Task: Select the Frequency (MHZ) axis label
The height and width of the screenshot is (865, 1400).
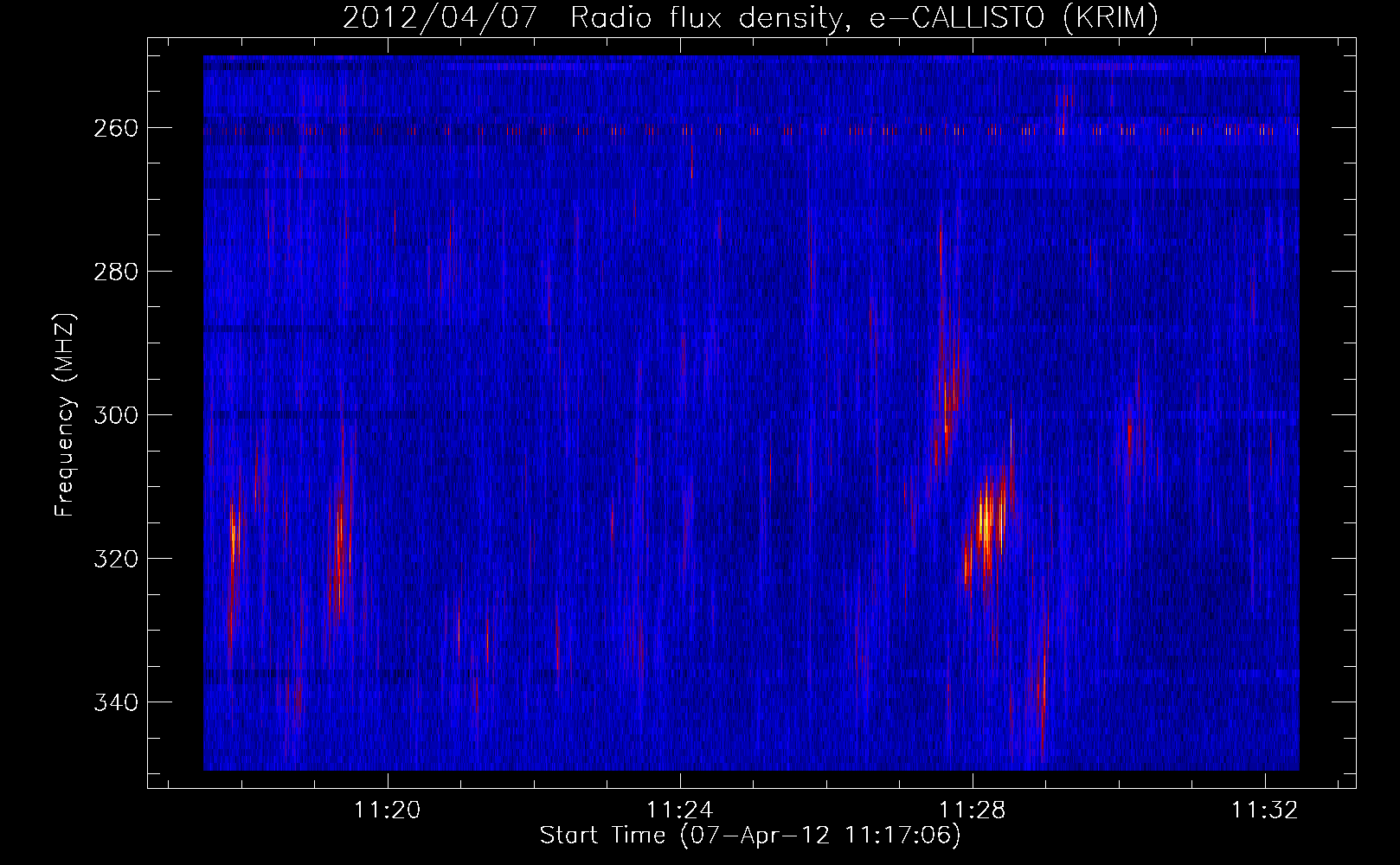Action: (x=65, y=414)
